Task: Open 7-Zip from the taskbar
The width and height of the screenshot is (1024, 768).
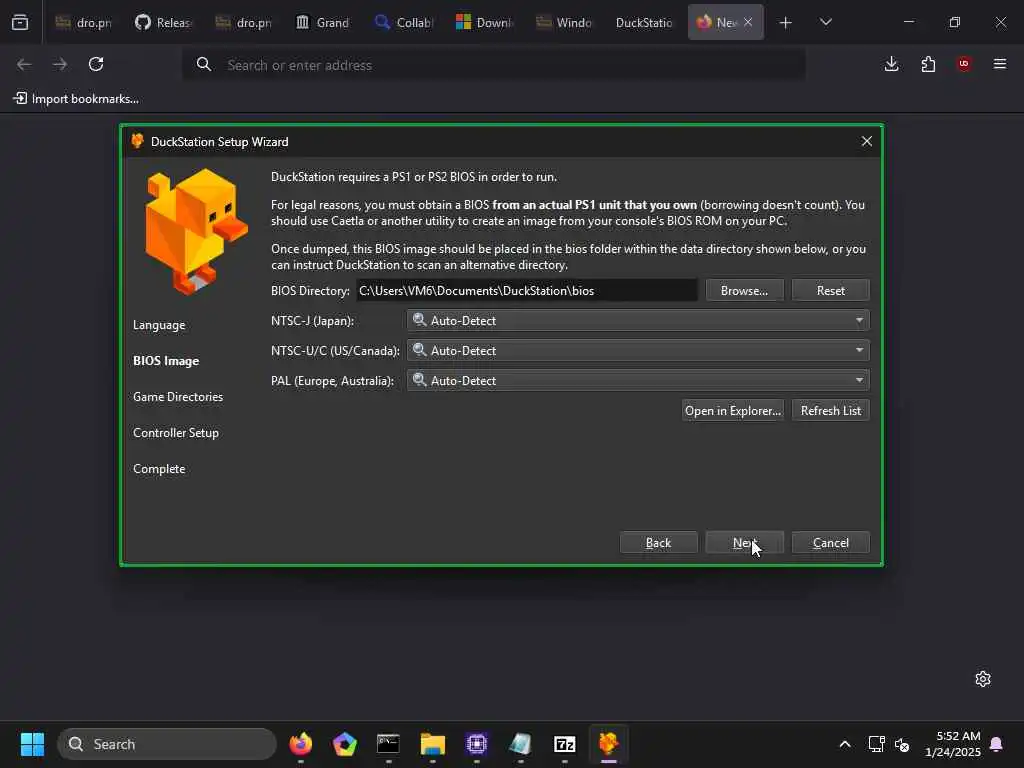Action: [564, 744]
